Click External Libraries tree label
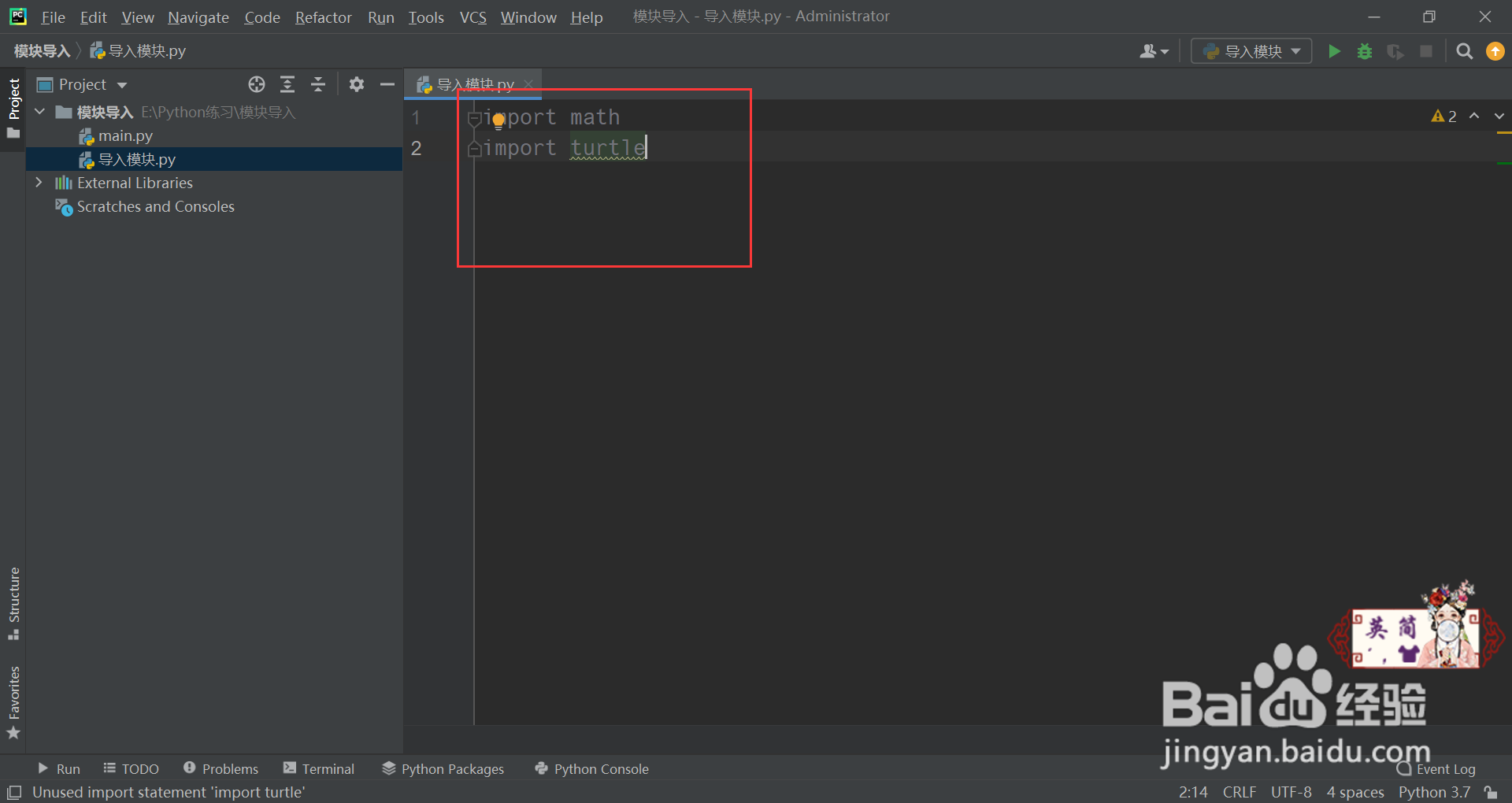1512x803 pixels. 135,183
